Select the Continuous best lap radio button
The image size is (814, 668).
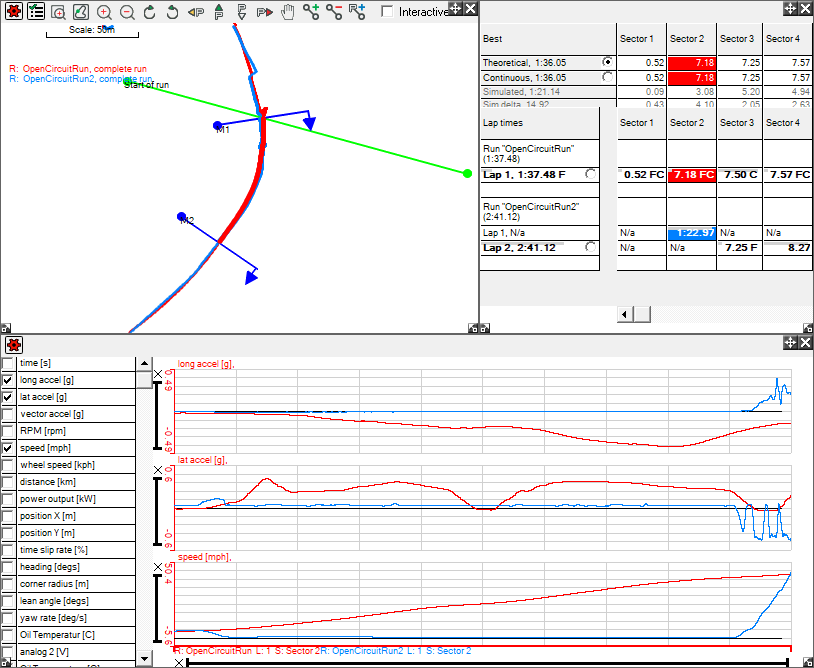[x=607, y=77]
